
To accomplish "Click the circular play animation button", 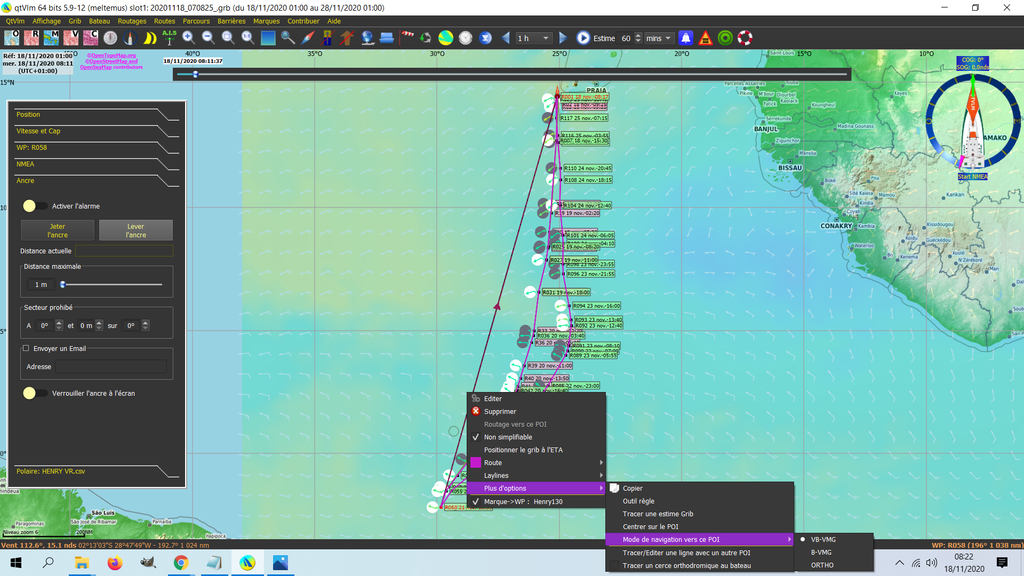I will tap(583, 38).
